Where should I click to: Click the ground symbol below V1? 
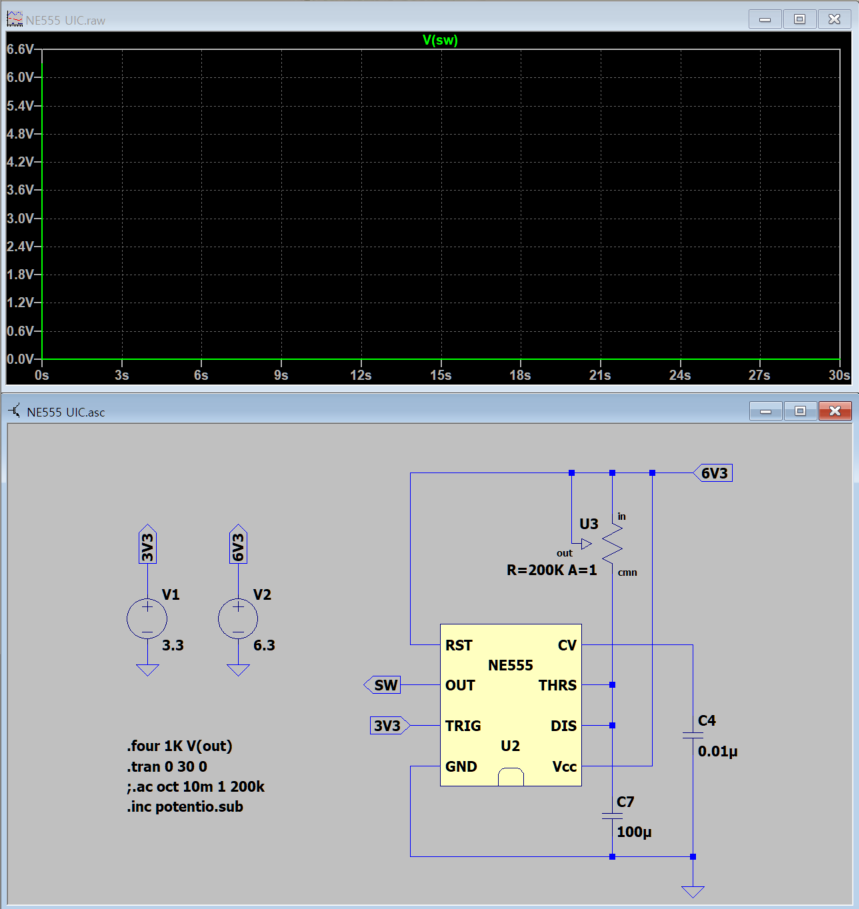pyautogui.click(x=147, y=670)
